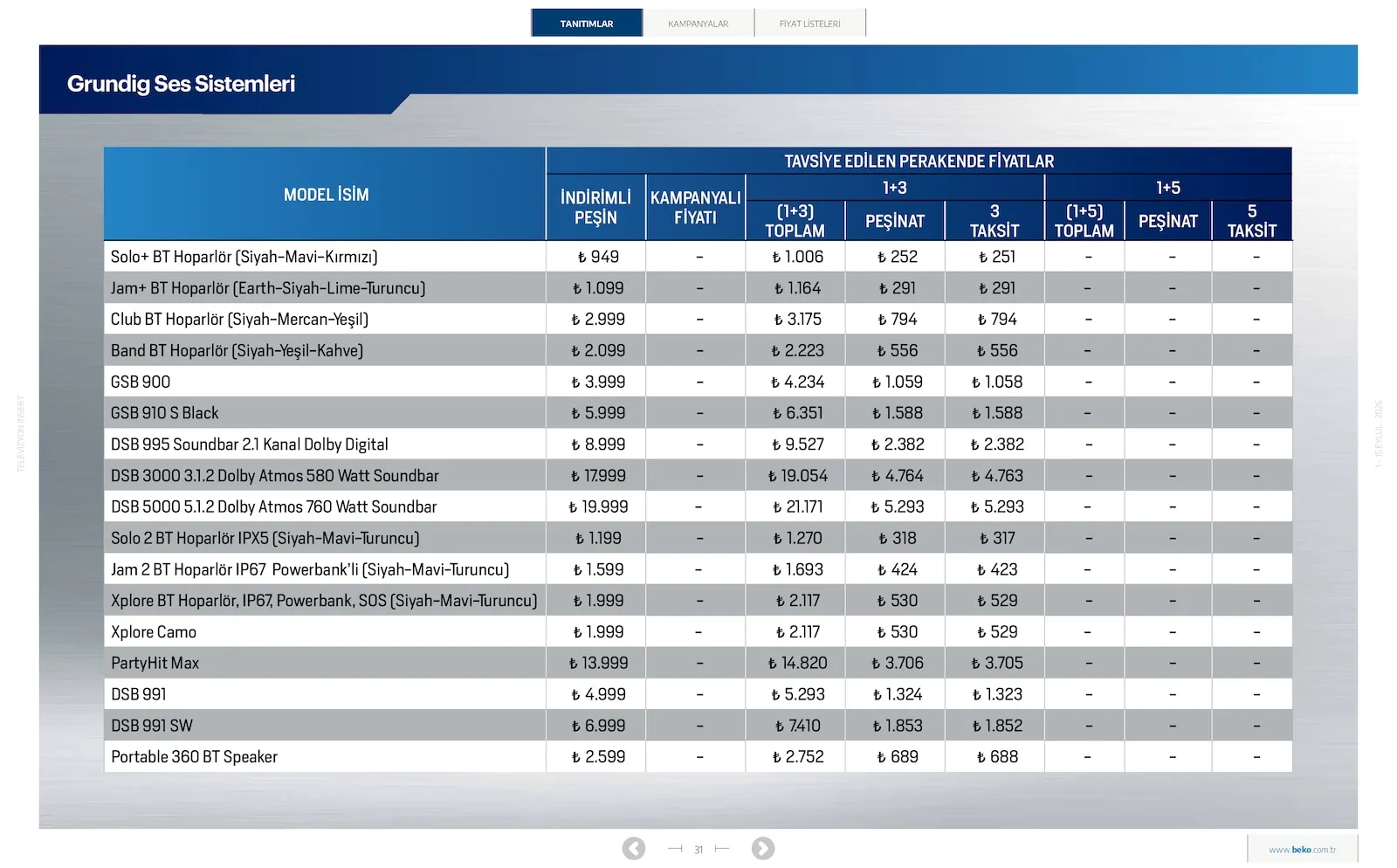Select DSB 3000 3.1.2 Dolby Atmos row name

274,476
